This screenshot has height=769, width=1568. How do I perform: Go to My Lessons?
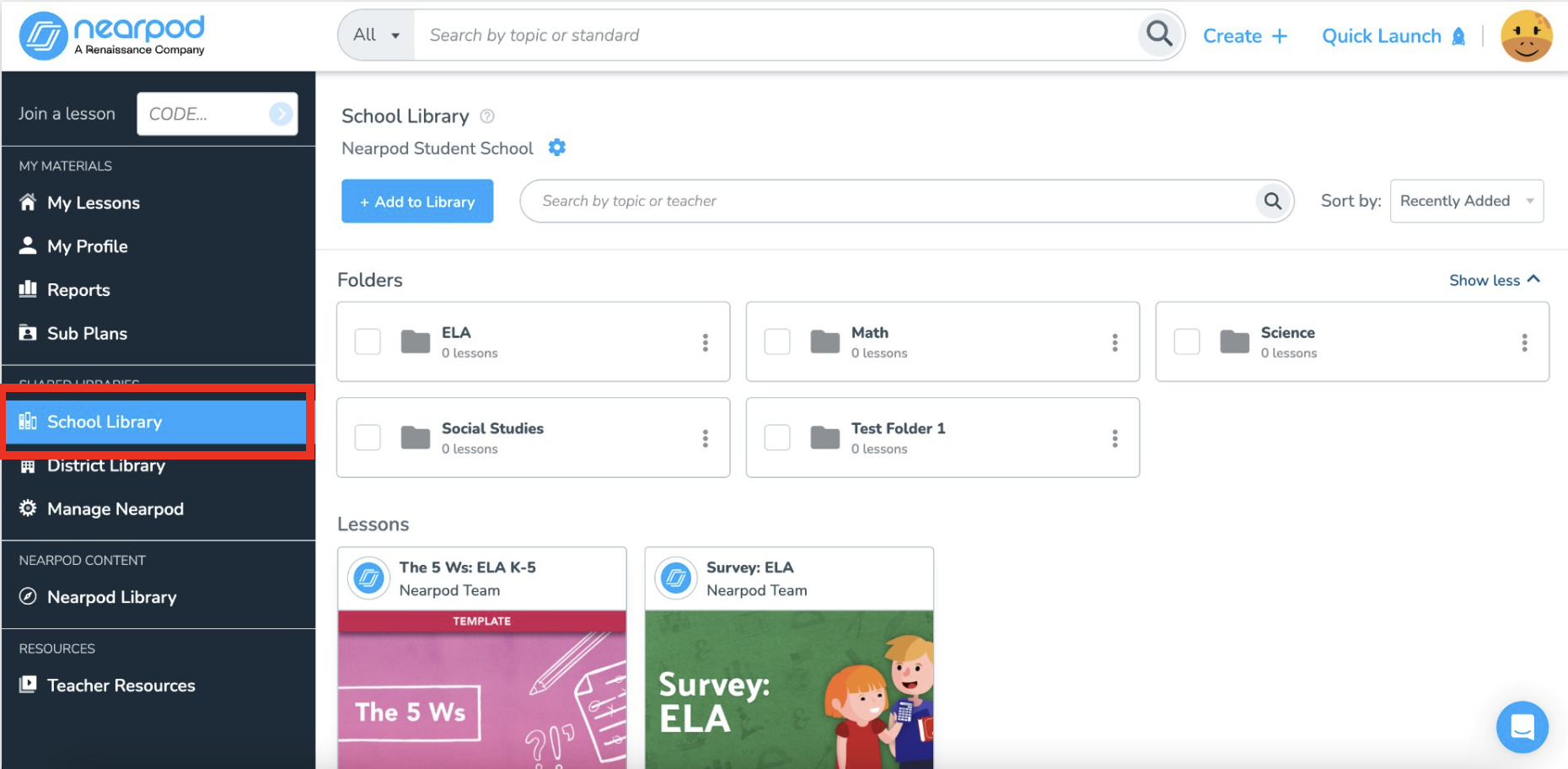[x=93, y=202]
